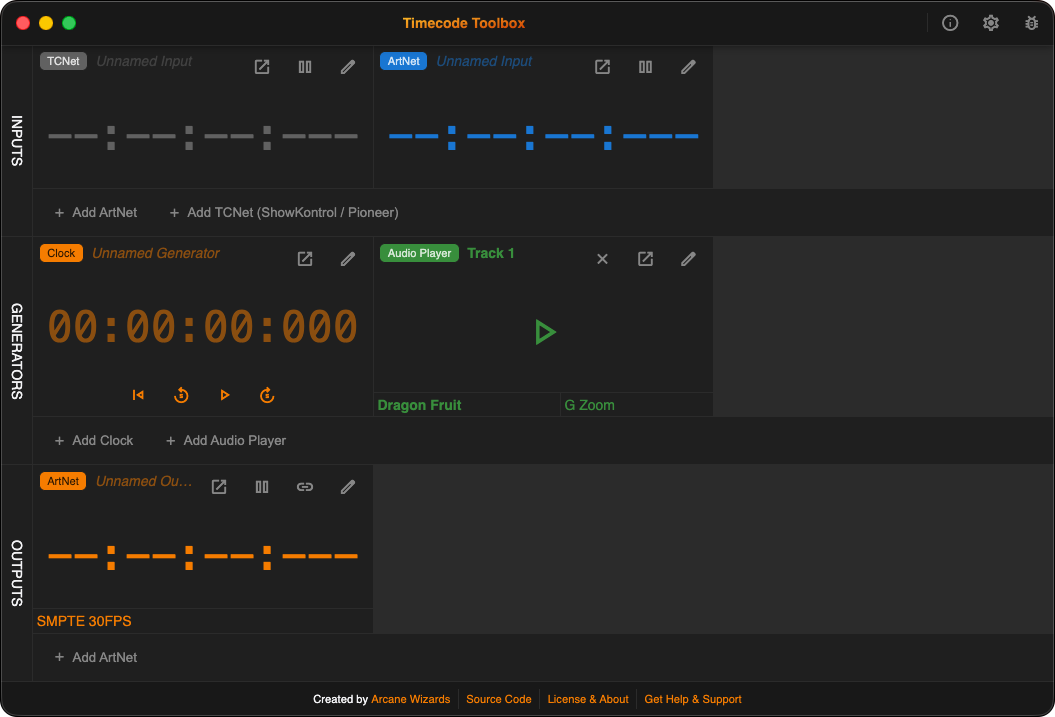Add TCNet (ShowKontrol / Pioneer) input

(283, 213)
